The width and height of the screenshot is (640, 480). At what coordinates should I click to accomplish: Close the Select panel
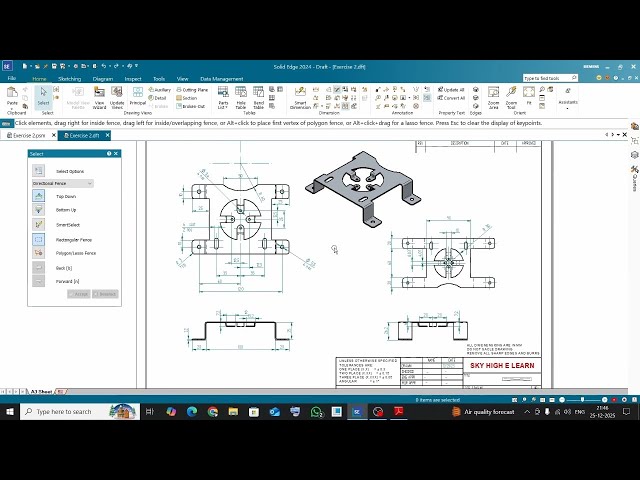[116, 153]
